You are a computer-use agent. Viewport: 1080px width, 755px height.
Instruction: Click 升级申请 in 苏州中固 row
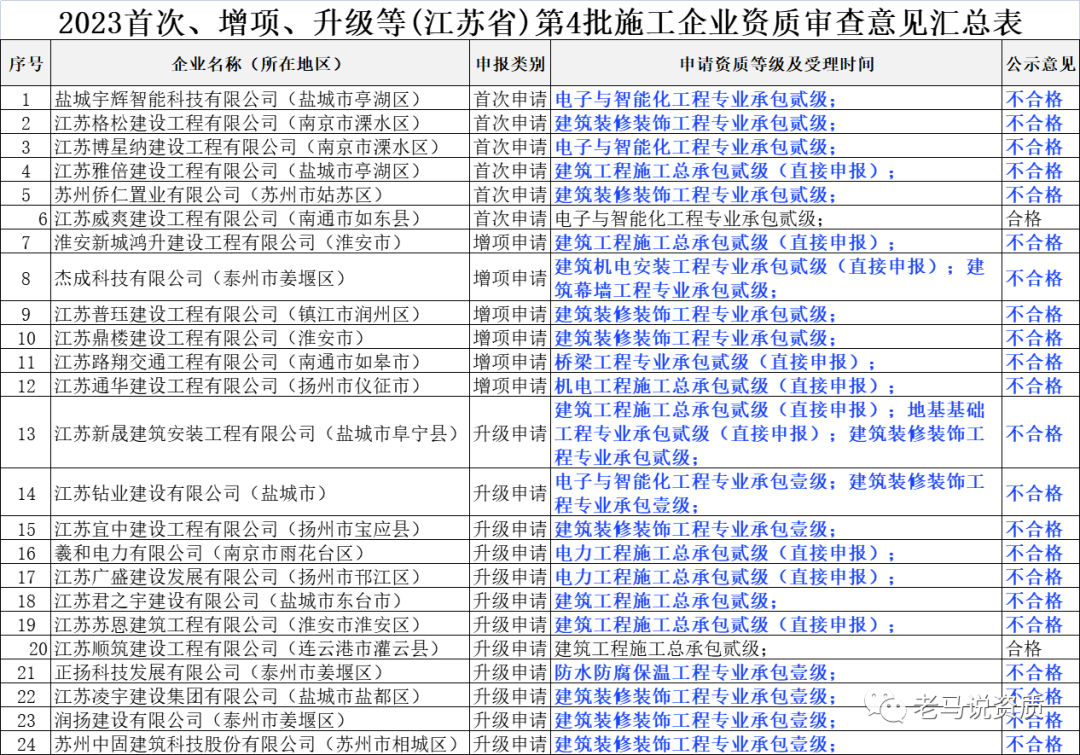tap(510, 743)
